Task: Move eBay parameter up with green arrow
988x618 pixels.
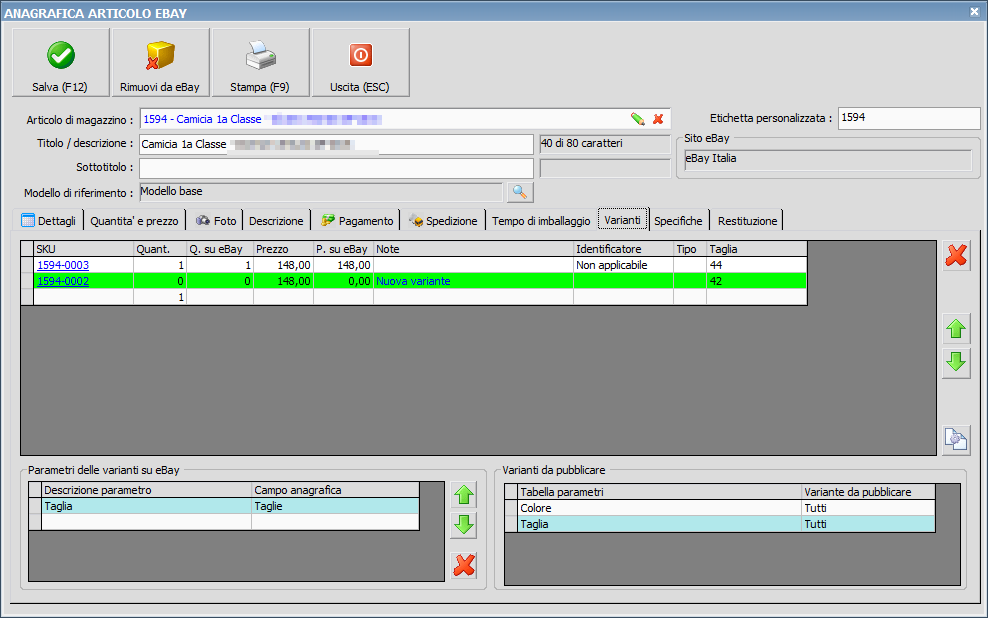Action: (463, 494)
